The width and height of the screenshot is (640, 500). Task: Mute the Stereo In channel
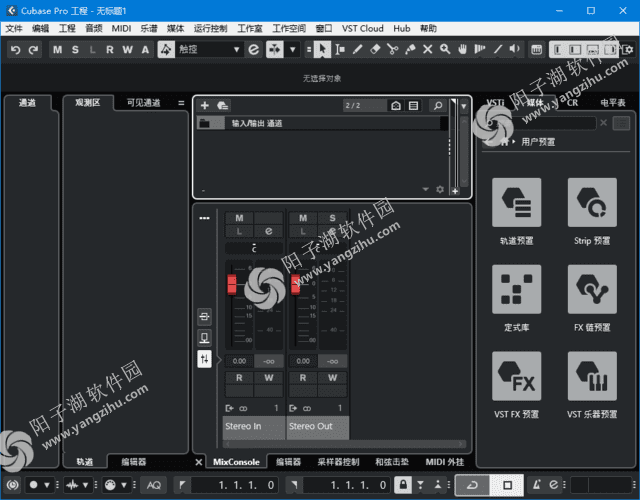[x=239, y=218]
